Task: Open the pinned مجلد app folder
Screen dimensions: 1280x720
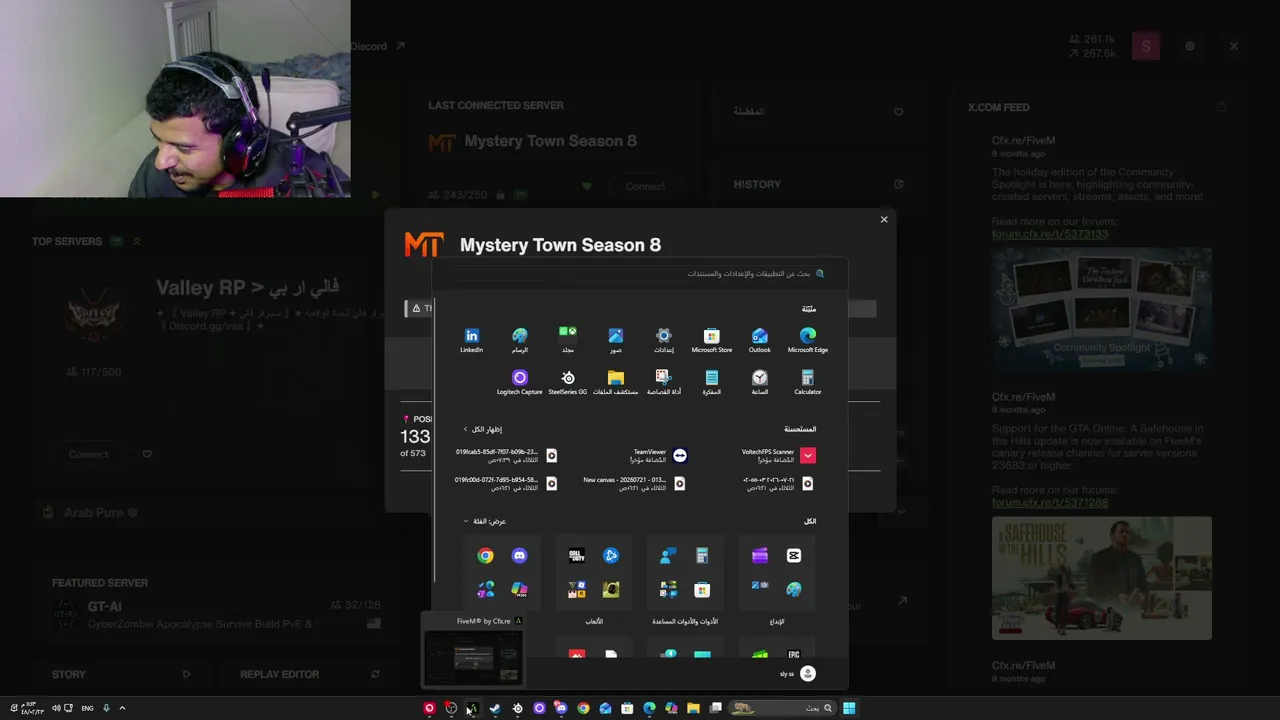Action: tap(568, 340)
